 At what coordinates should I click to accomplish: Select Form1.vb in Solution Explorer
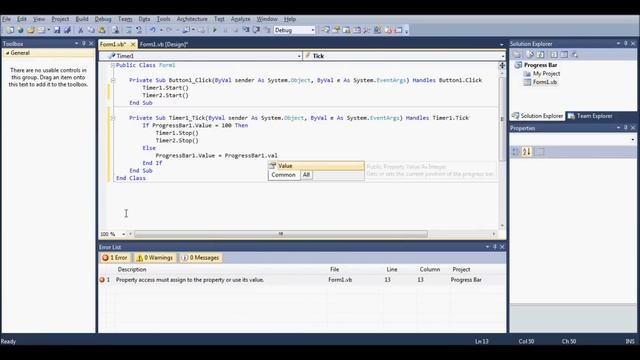[x=544, y=82]
